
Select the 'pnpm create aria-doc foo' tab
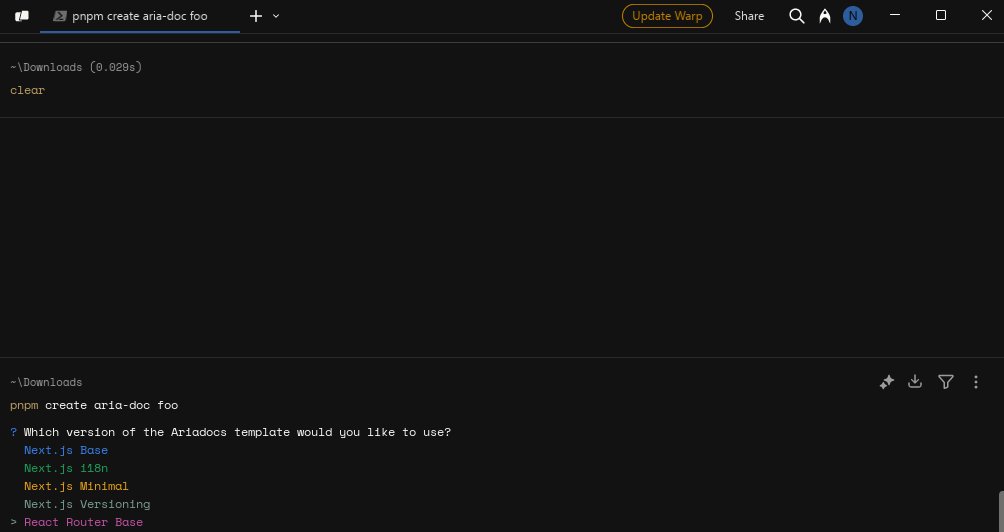click(x=140, y=16)
